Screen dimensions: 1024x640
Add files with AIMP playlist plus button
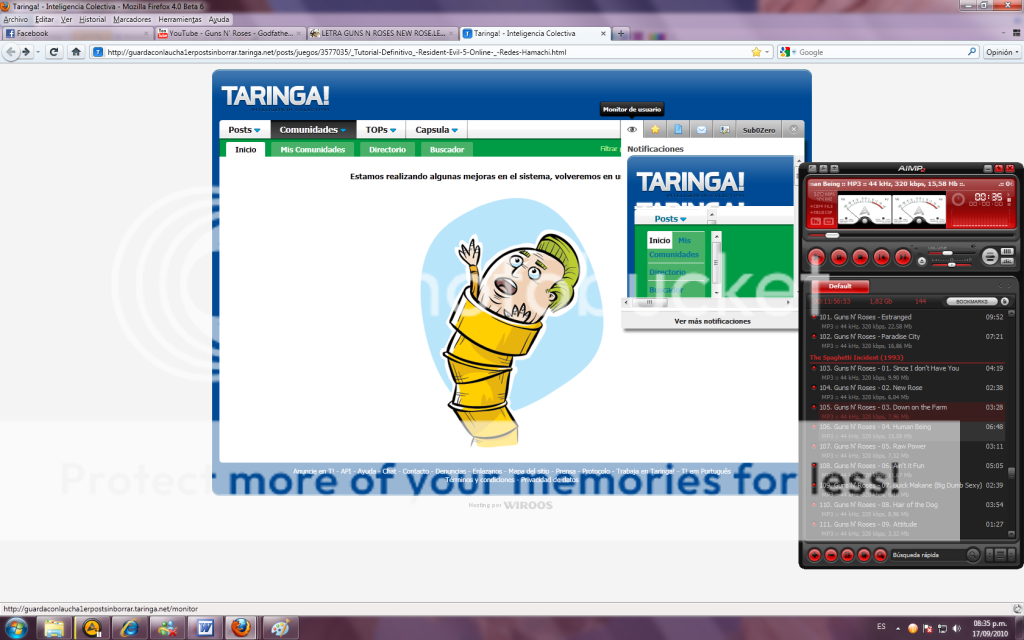pos(814,555)
